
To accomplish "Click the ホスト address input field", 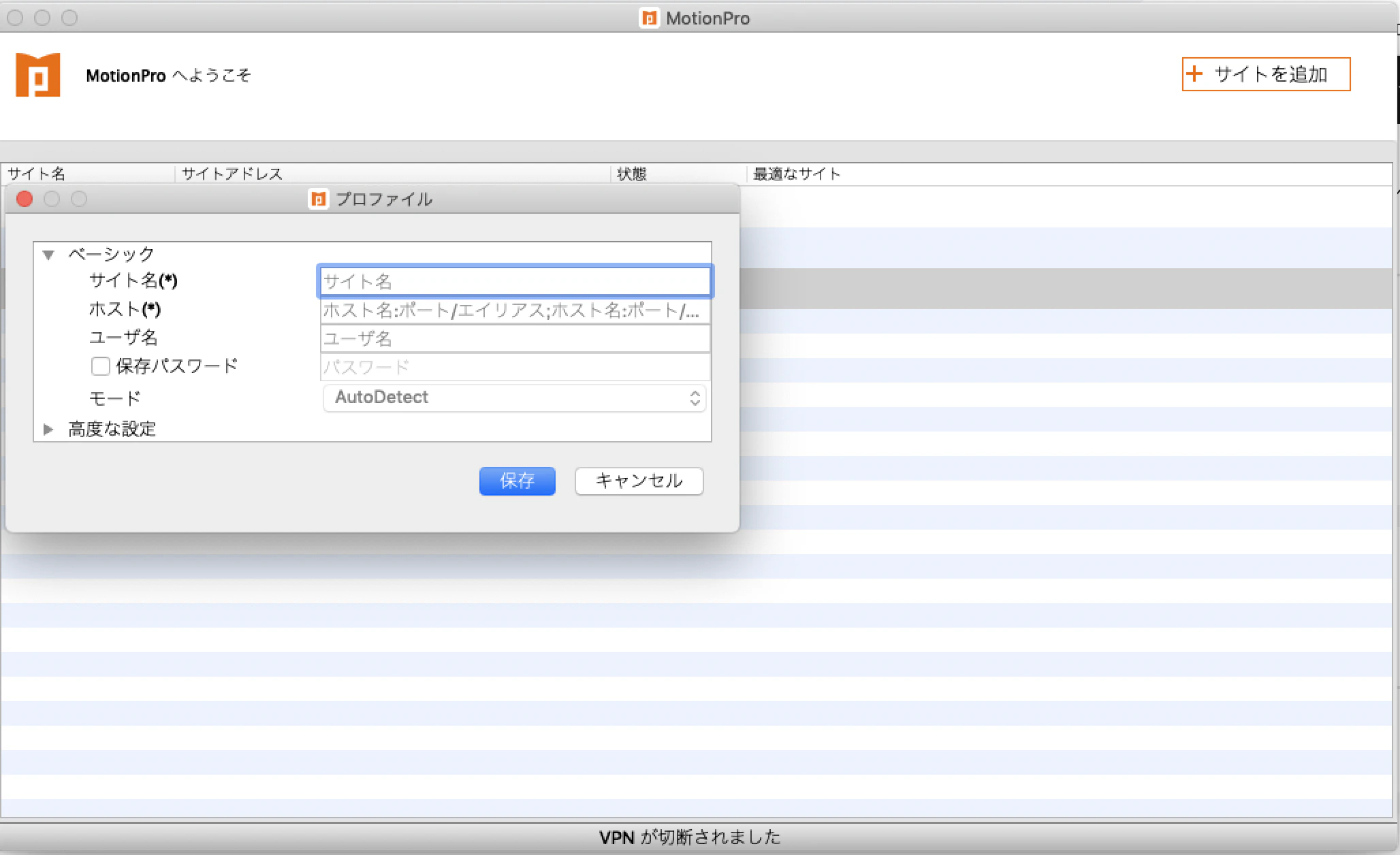I will [x=515, y=310].
